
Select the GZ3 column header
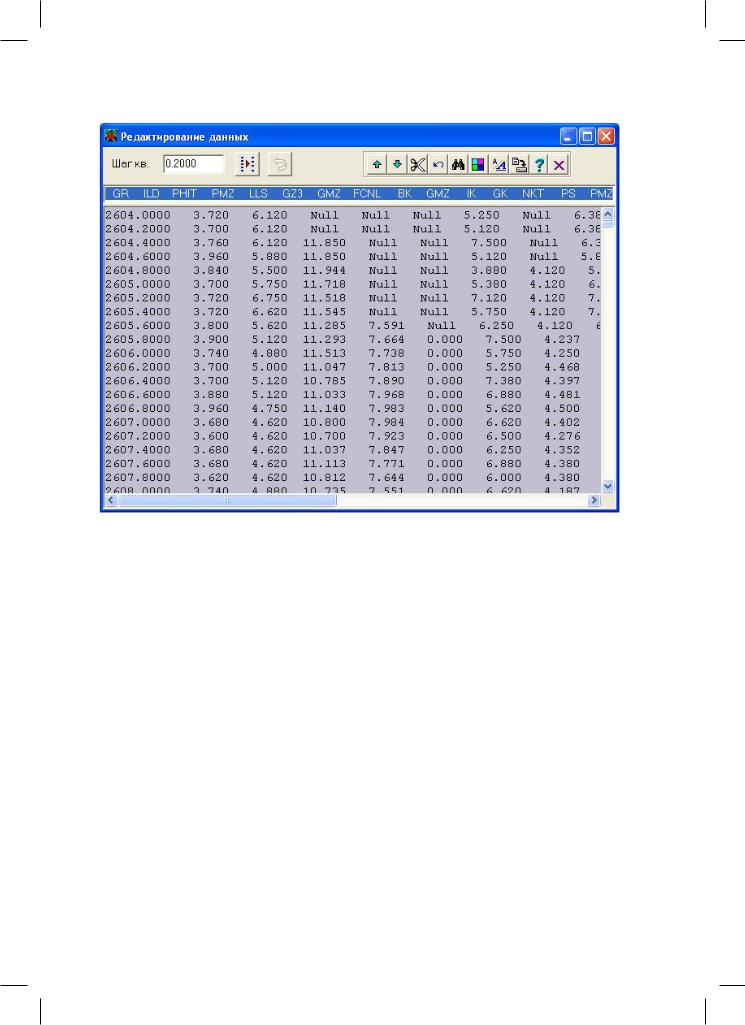click(292, 193)
